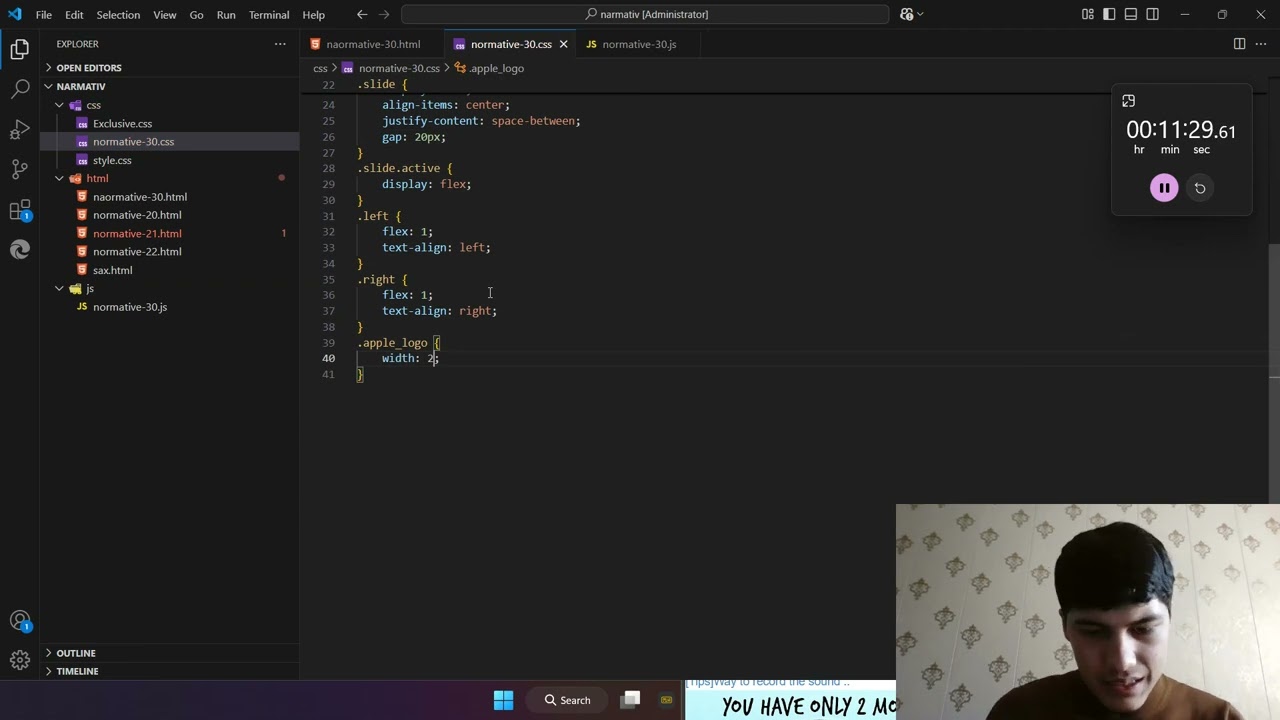1280x720 pixels.
Task: Open the Task View taskbar icon
Action: tap(631, 700)
